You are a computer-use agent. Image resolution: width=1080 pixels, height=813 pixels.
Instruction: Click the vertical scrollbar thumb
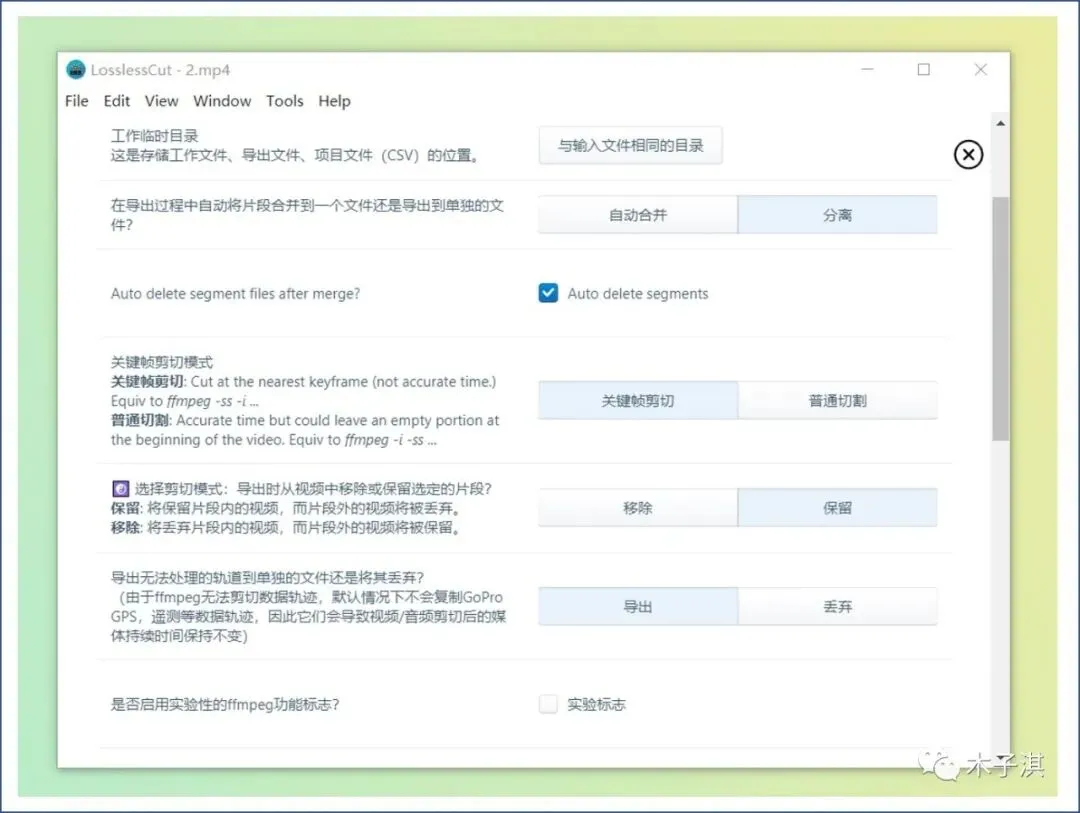tap(1000, 318)
